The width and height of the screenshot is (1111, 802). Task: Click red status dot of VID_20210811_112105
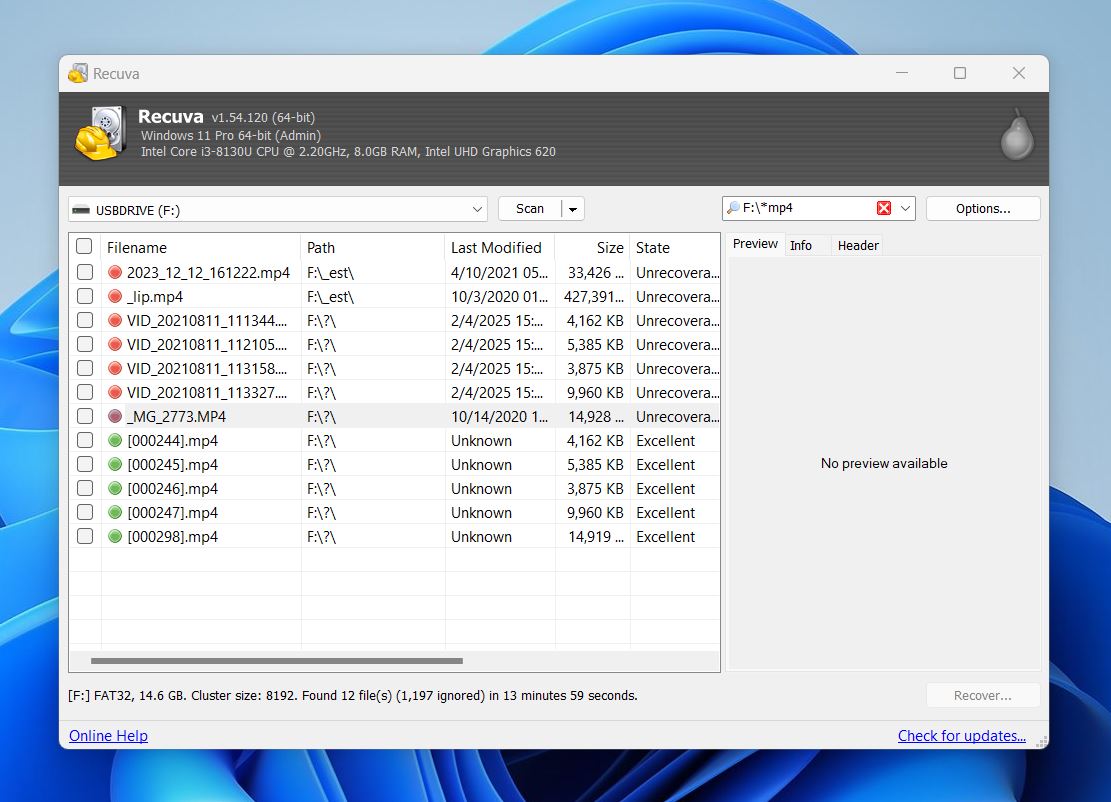(115, 345)
